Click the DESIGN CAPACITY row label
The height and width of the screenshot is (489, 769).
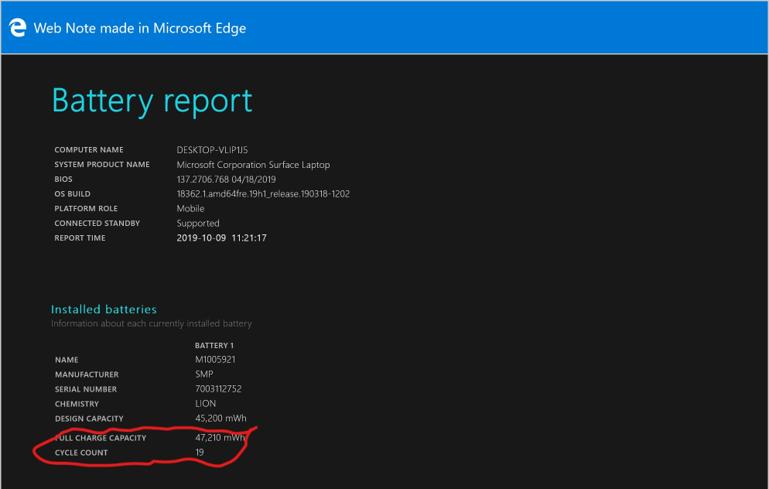click(x=89, y=418)
